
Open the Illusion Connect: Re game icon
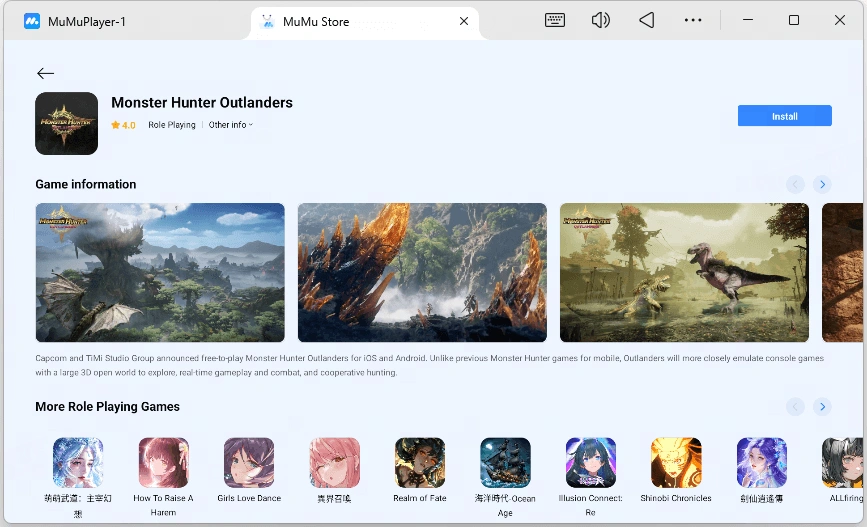click(591, 463)
